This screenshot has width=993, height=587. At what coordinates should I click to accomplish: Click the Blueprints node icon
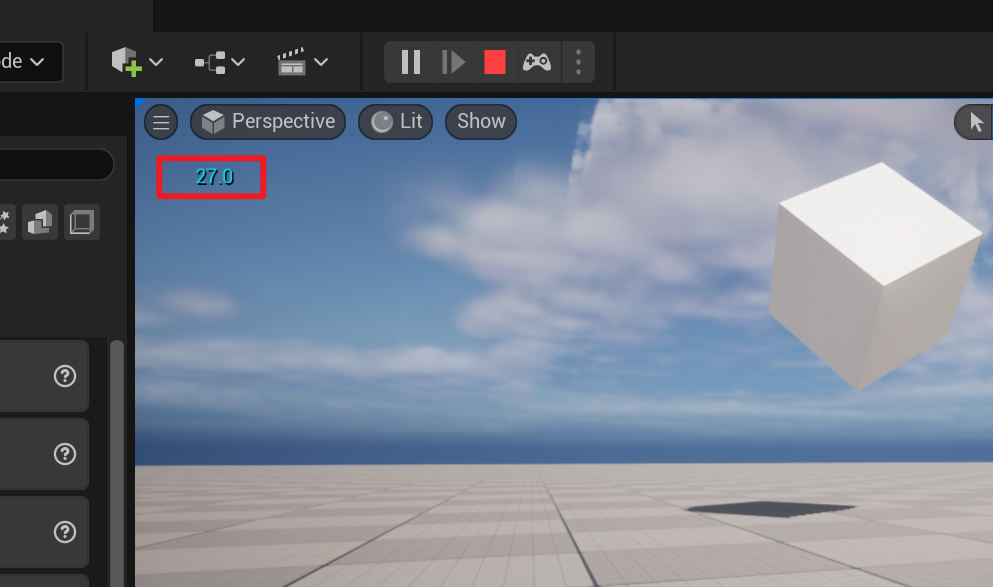click(x=210, y=62)
